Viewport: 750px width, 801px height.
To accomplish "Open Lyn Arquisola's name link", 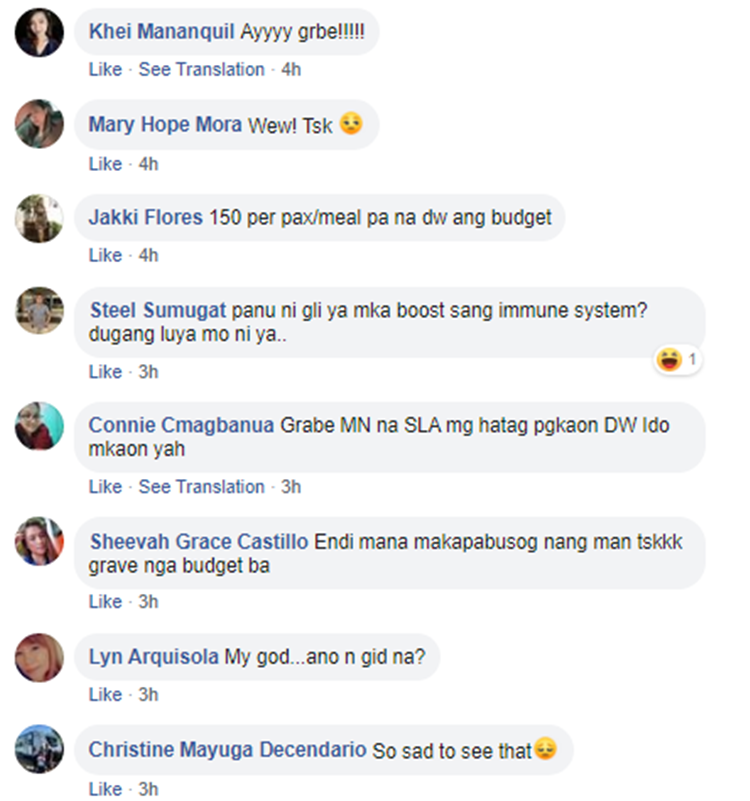I will tap(154, 657).
